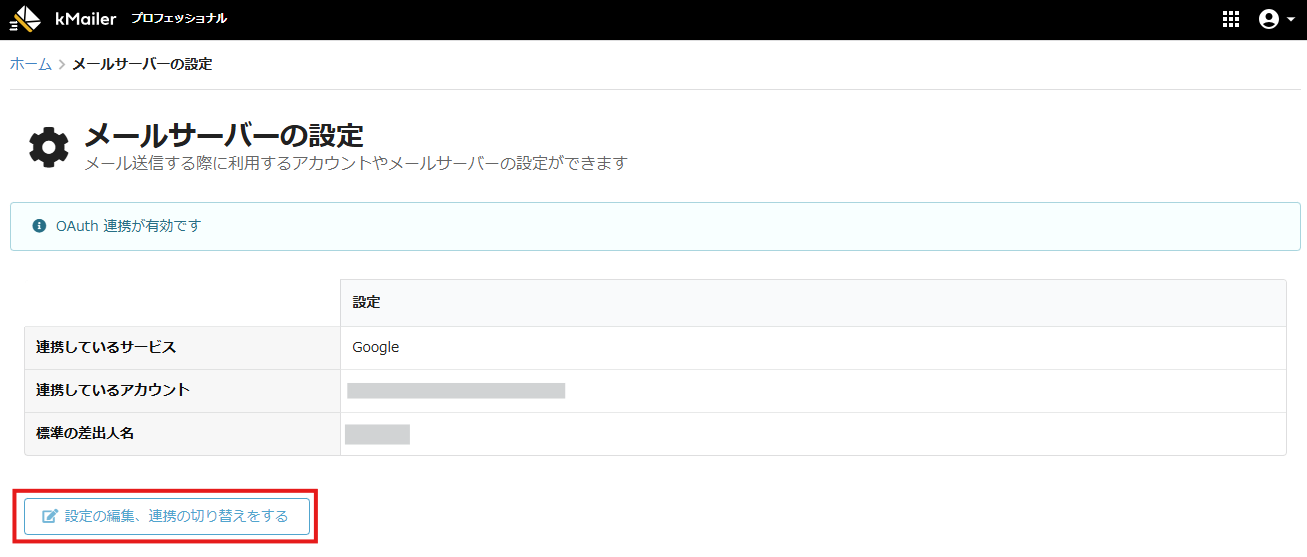Click the OAuth 連携が有効です notice text
Image resolution: width=1307 pixels, height=557 pixels.
pyautogui.click(x=128, y=226)
